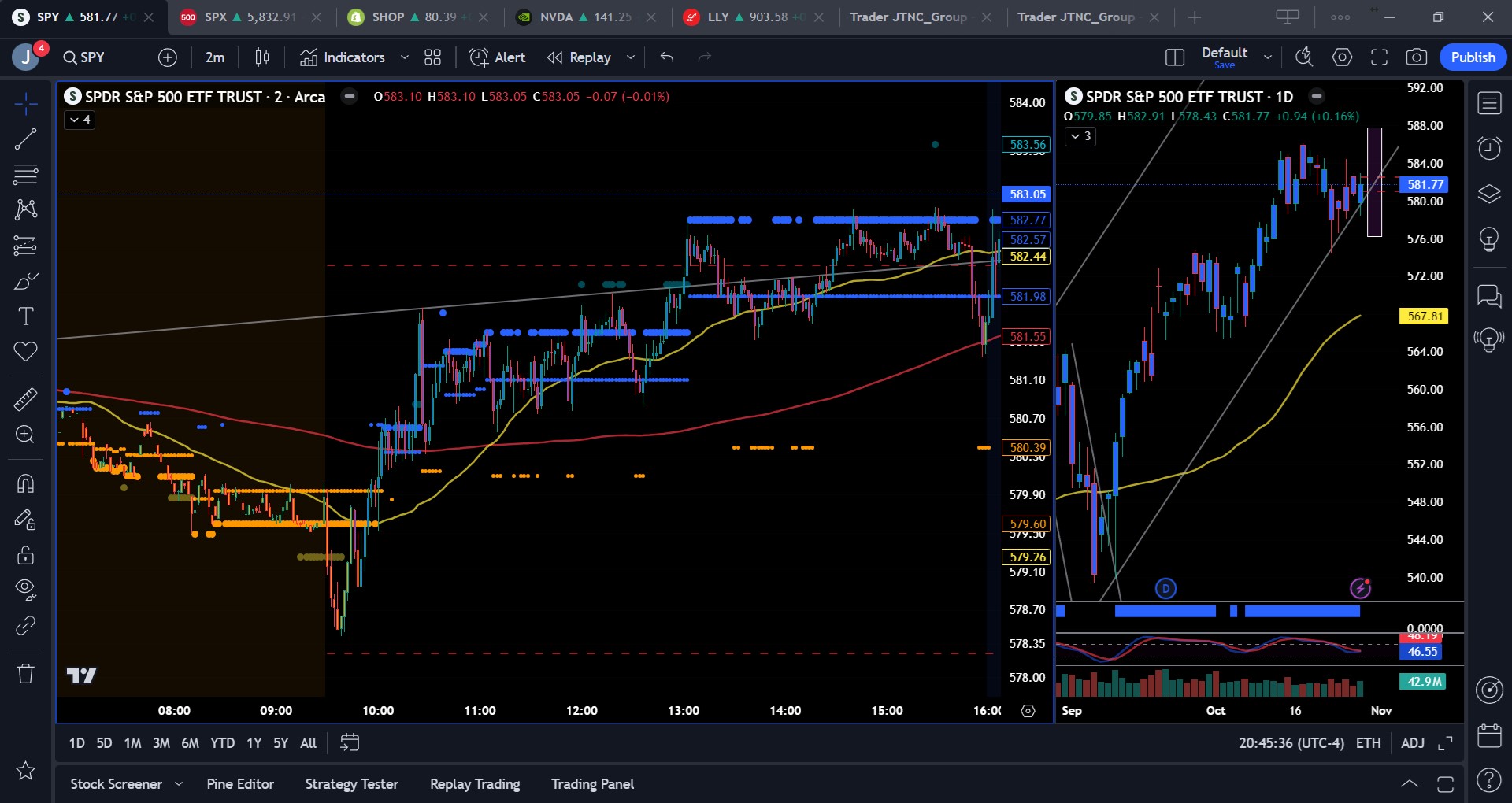Select the 1D date range

tap(76, 743)
